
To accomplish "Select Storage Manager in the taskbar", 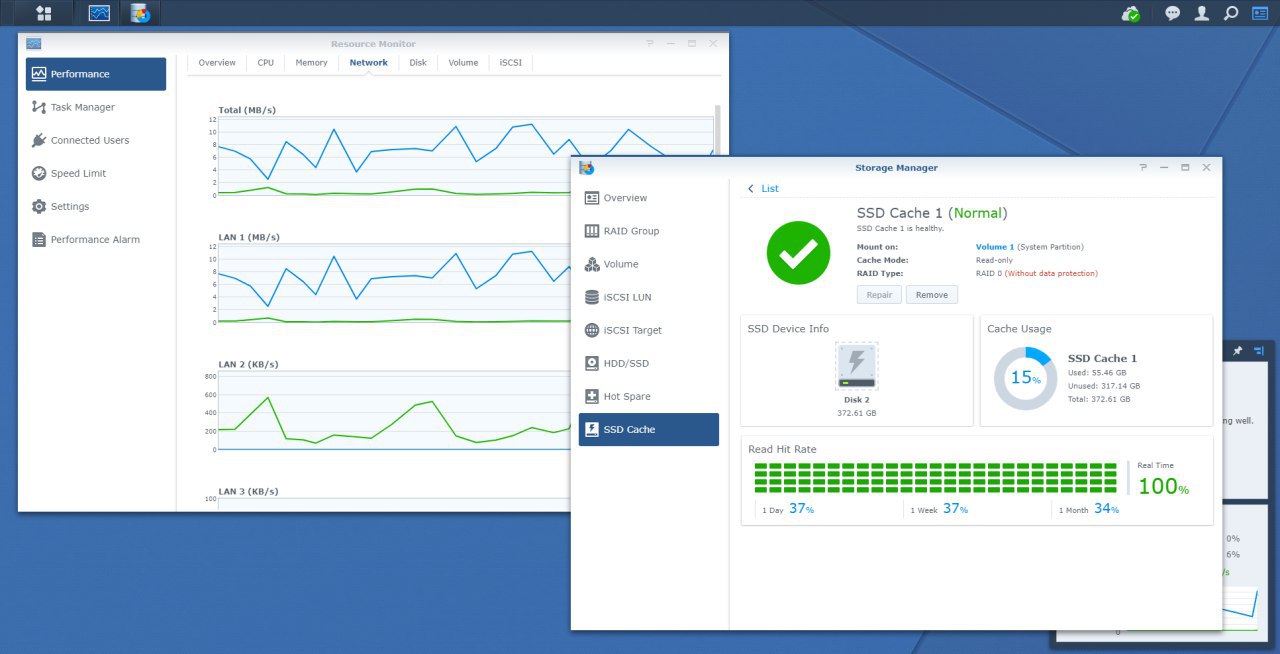I will [140, 13].
